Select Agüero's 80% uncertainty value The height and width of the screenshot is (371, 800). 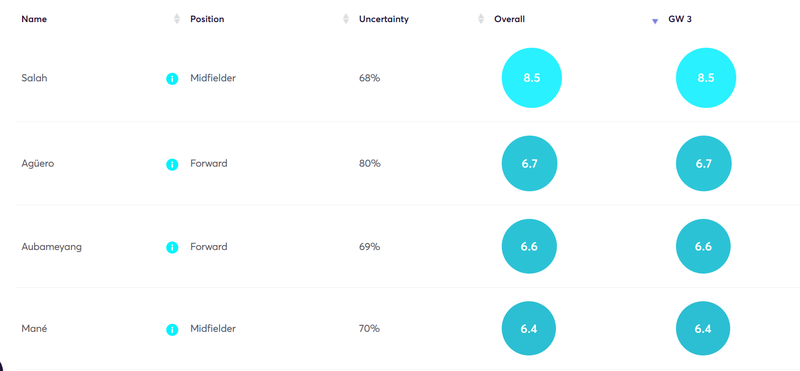click(x=369, y=164)
